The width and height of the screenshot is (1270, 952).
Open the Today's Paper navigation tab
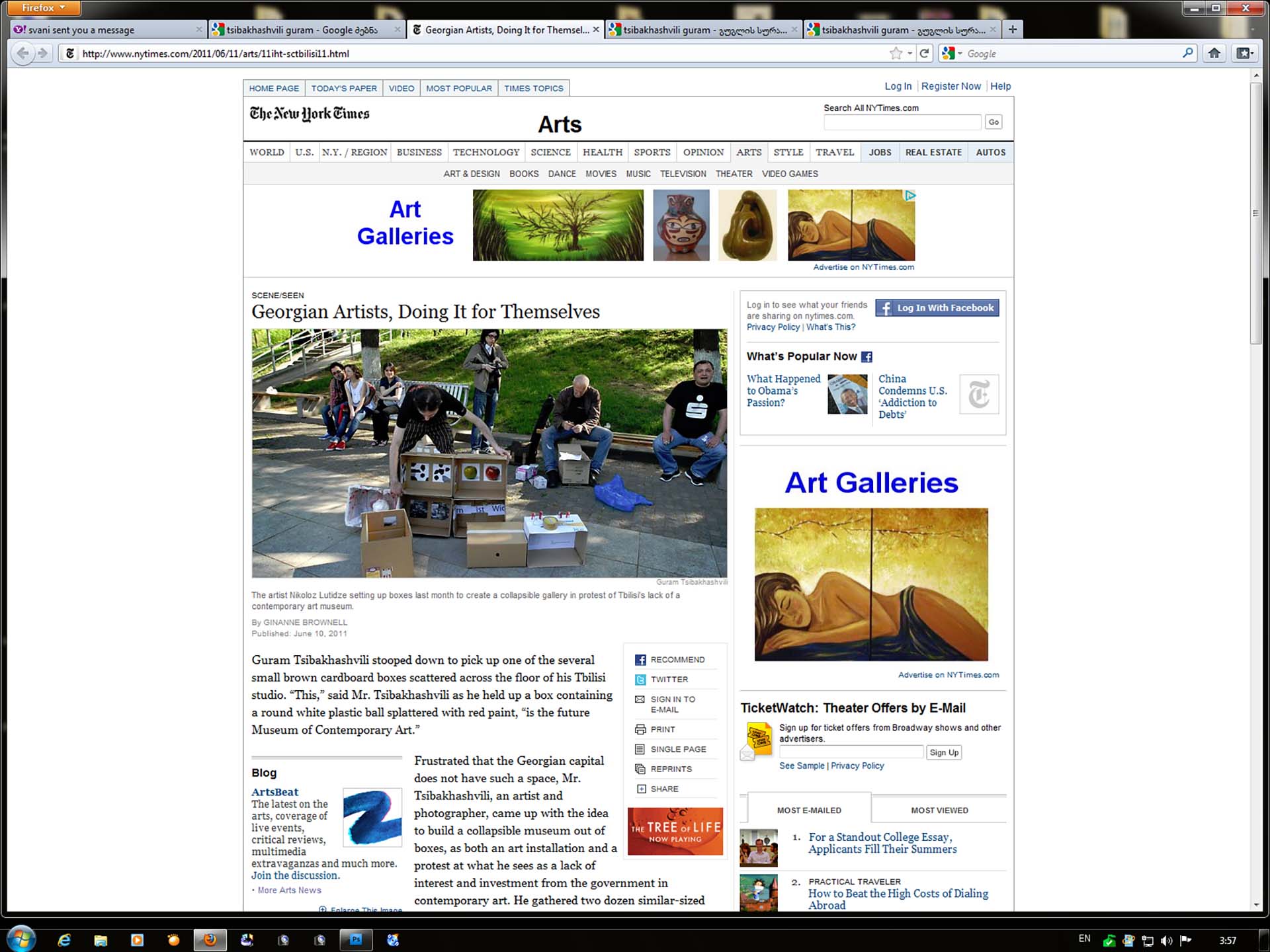point(344,89)
